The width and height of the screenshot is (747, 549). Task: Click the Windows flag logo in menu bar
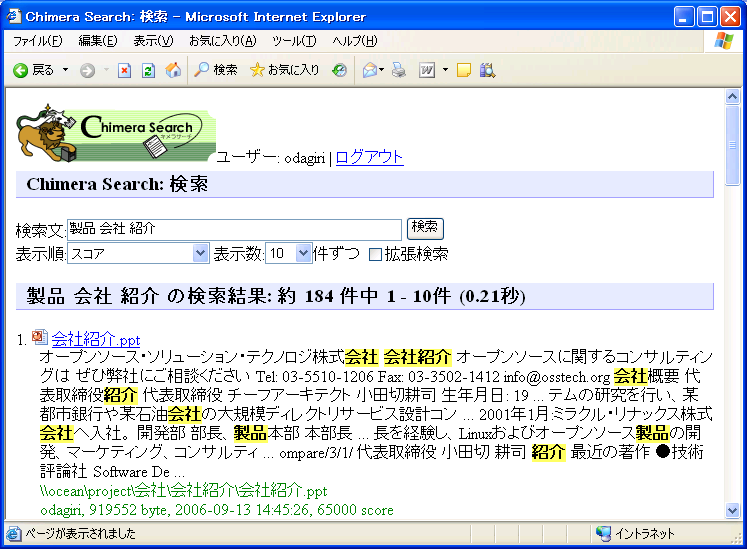[x=724, y=41]
